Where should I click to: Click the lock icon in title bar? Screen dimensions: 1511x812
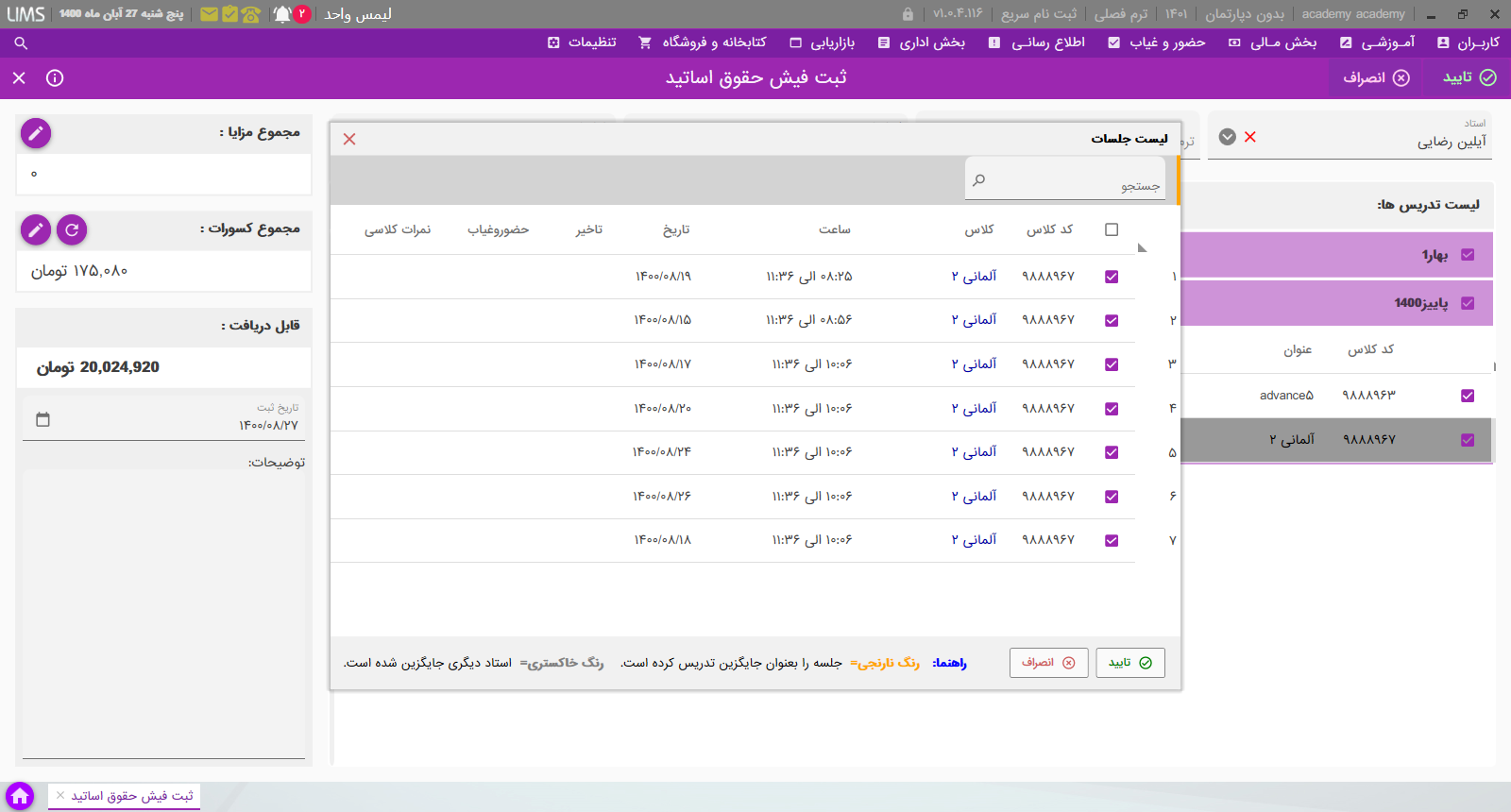[x=908, y=14]
